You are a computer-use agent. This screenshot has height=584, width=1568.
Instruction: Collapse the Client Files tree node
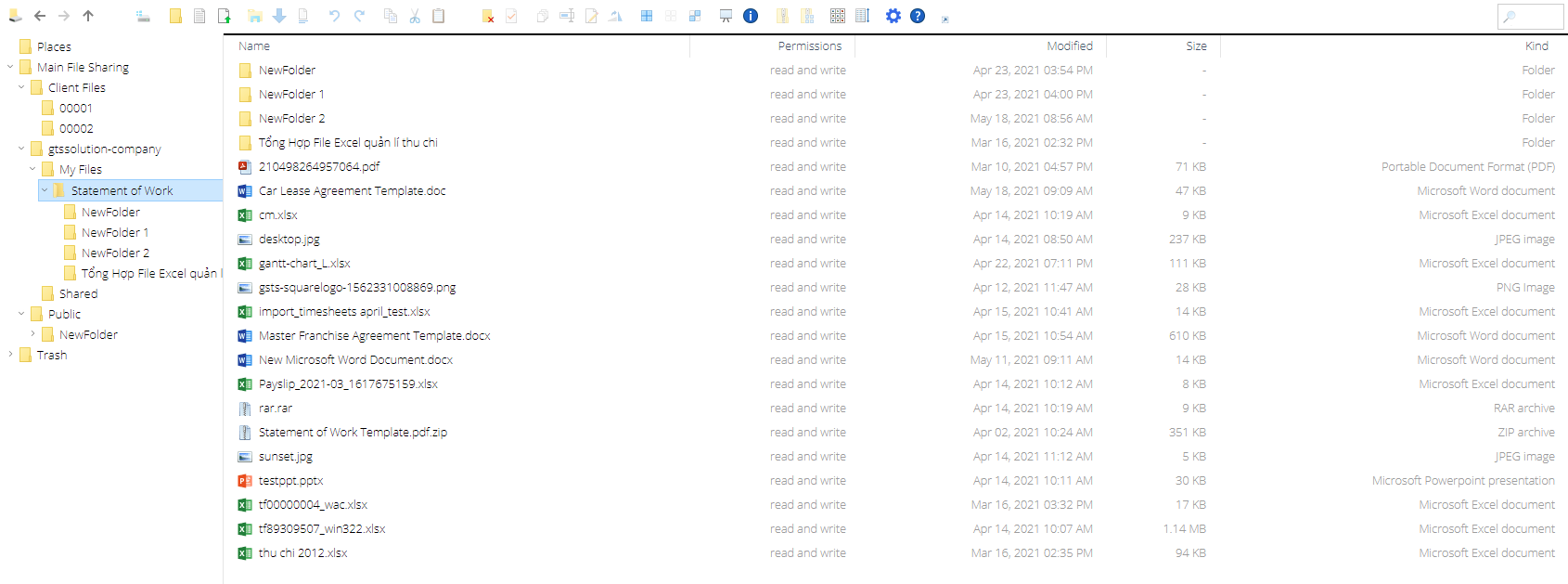(x=21, y=87)
